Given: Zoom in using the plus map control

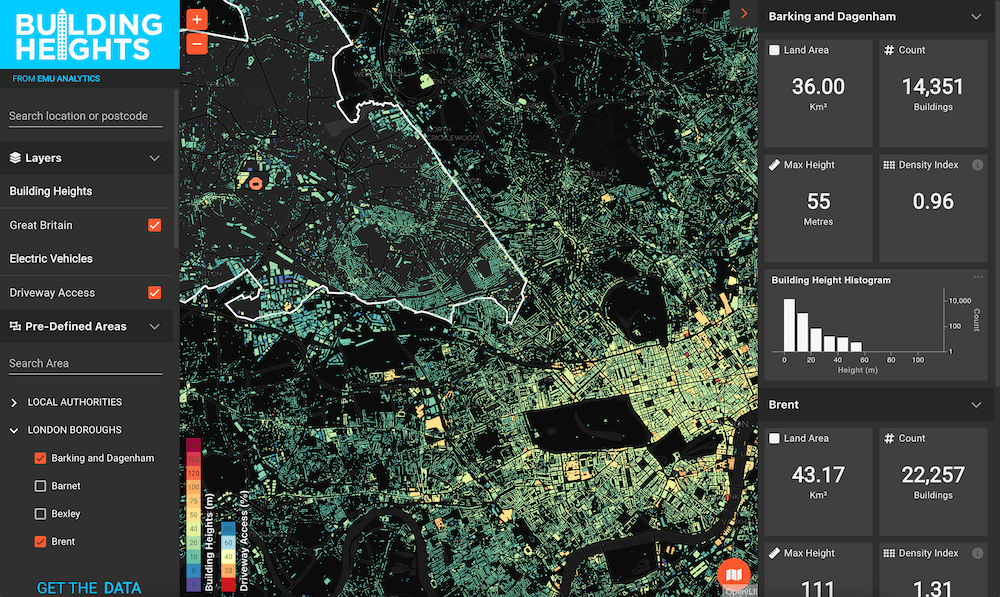Looking at the screenshot, I should coord(196,18).
